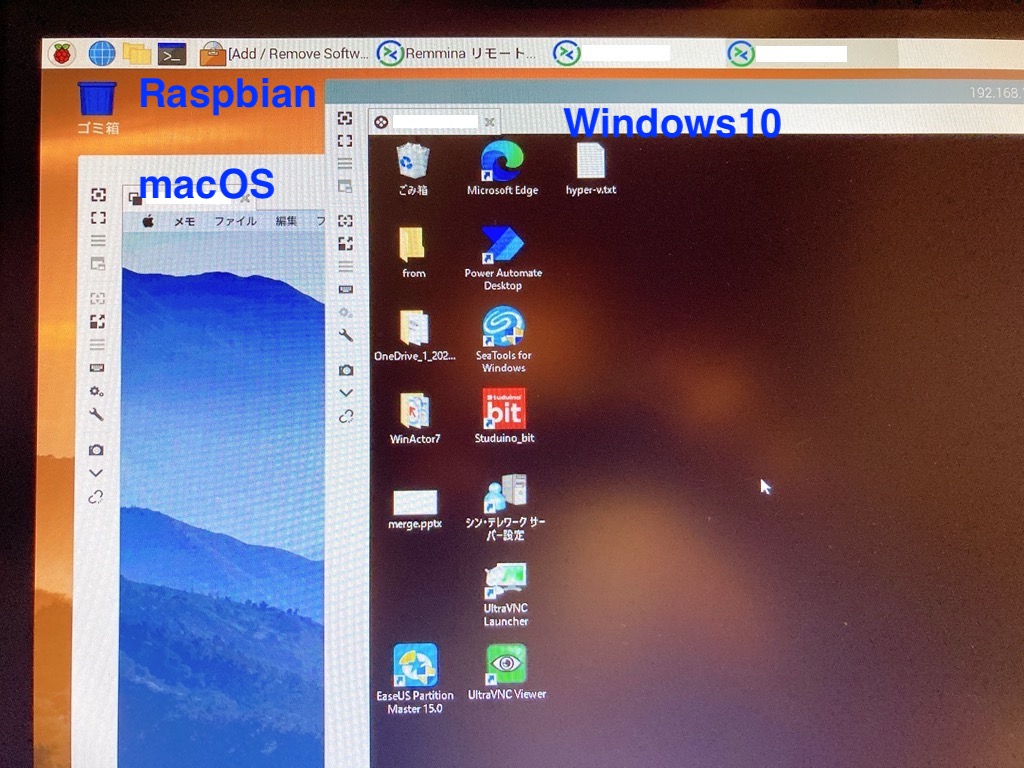Select the SeaTools for Windows shortcut
Viewport: 1024px width, 768px height.
coord(504,340)
